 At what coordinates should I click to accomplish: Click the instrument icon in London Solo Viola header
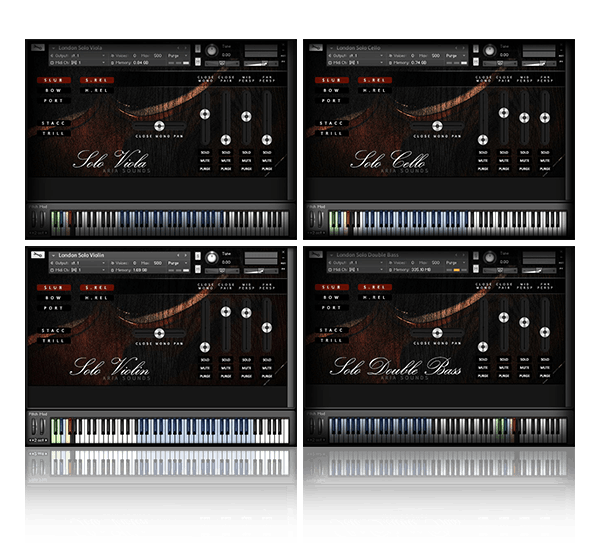coord(38,48)
